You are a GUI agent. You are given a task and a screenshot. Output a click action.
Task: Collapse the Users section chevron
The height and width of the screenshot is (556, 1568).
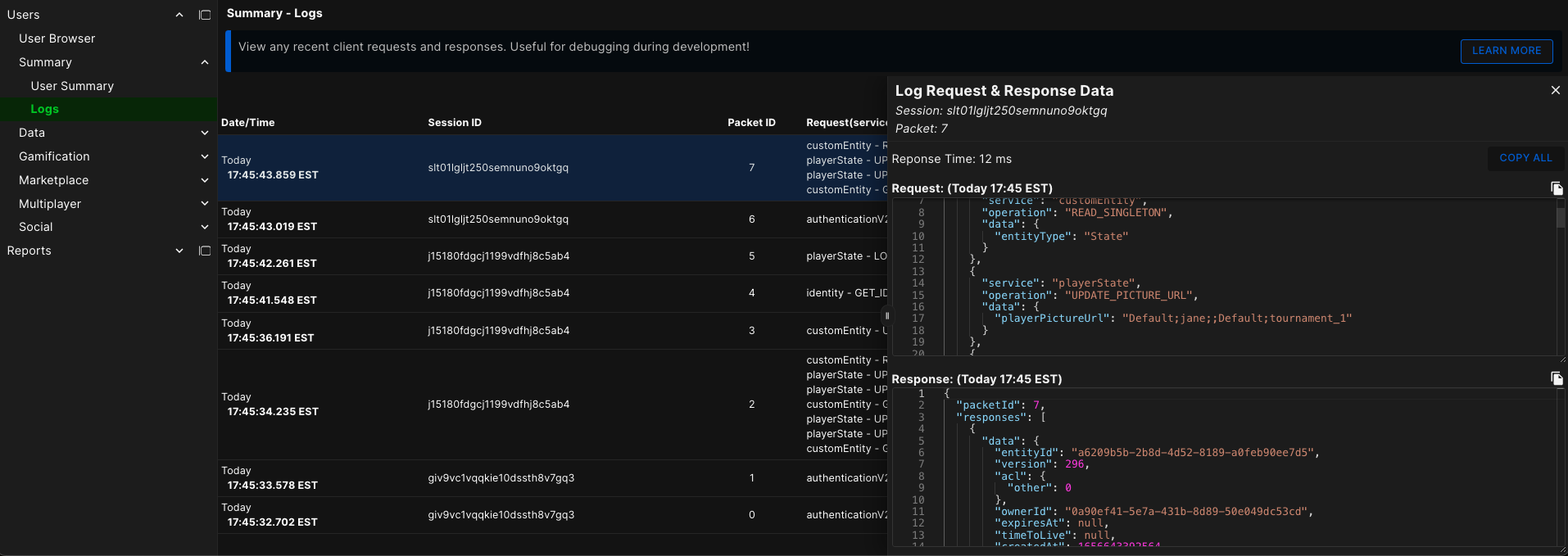[x=179, y=15]
